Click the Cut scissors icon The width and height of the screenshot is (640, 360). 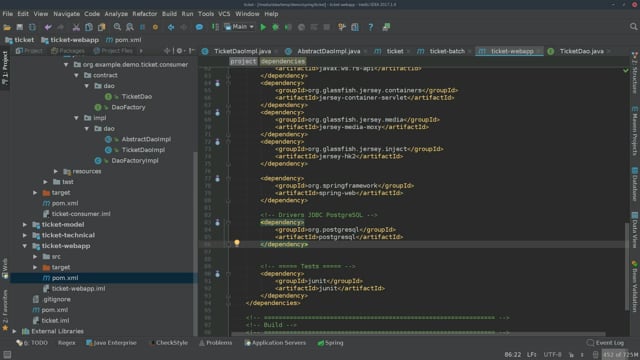(76, 27)
